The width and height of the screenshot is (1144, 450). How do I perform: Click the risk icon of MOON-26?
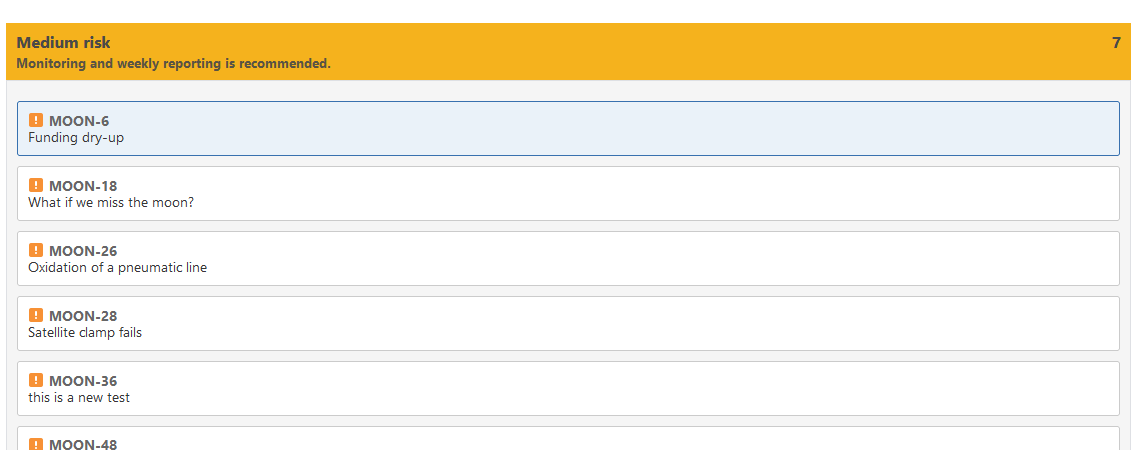(36, 250)
